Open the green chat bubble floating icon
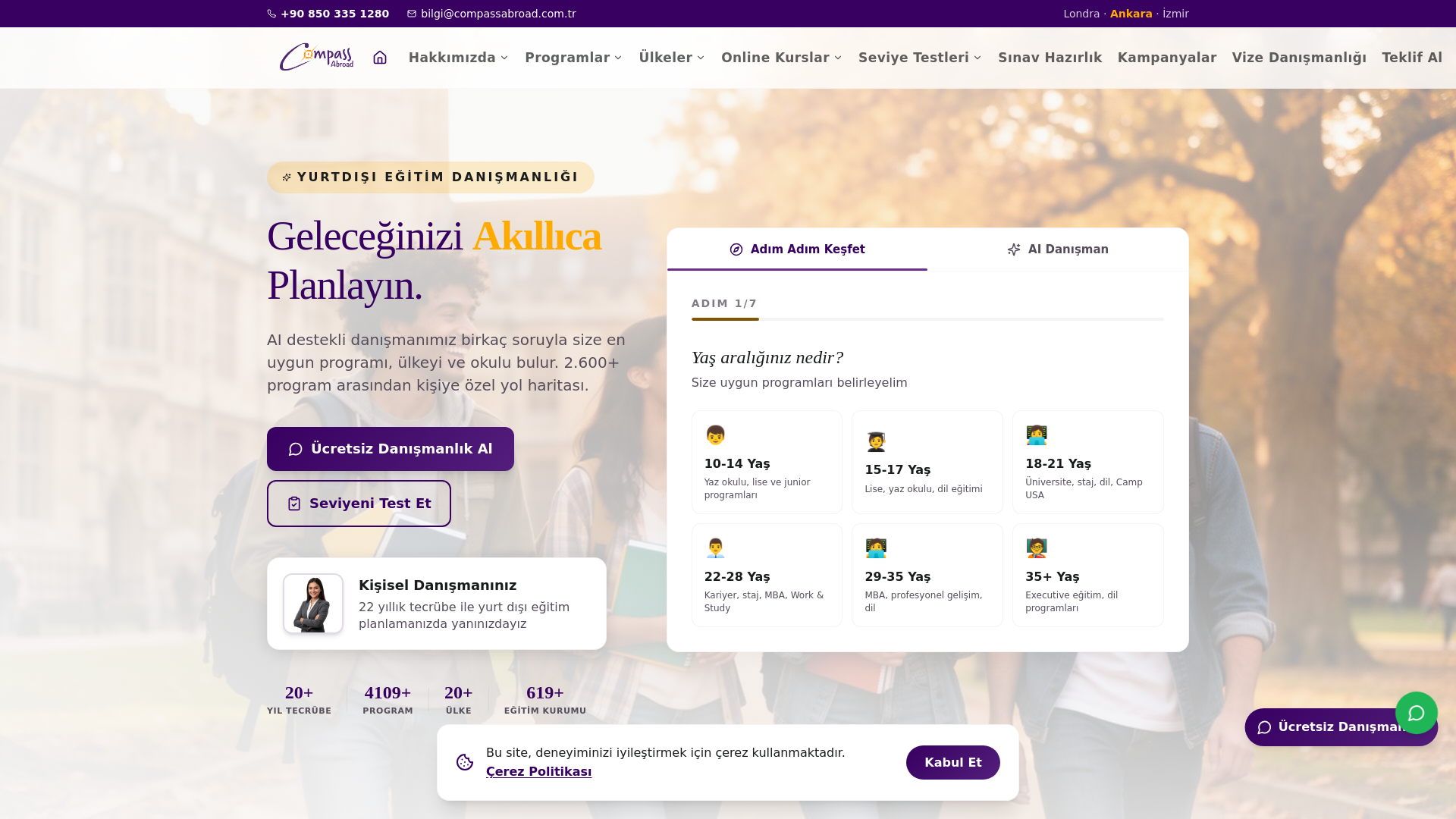Image resolution: width=1456 pixels, height=819 pixels. 1416,713
